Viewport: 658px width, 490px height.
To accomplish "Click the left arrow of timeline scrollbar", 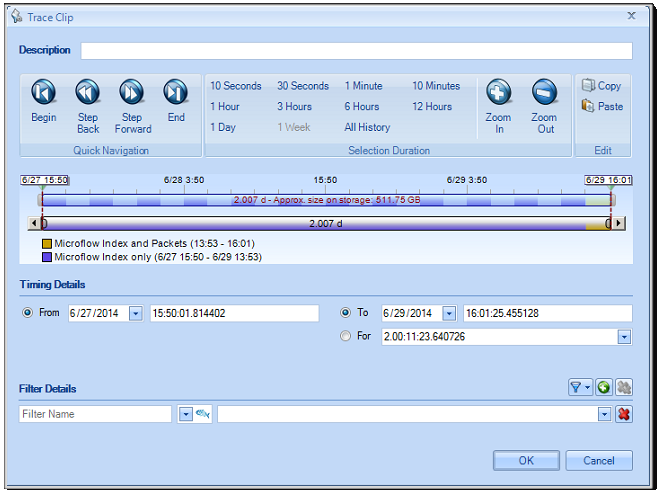I will point(33,223).
